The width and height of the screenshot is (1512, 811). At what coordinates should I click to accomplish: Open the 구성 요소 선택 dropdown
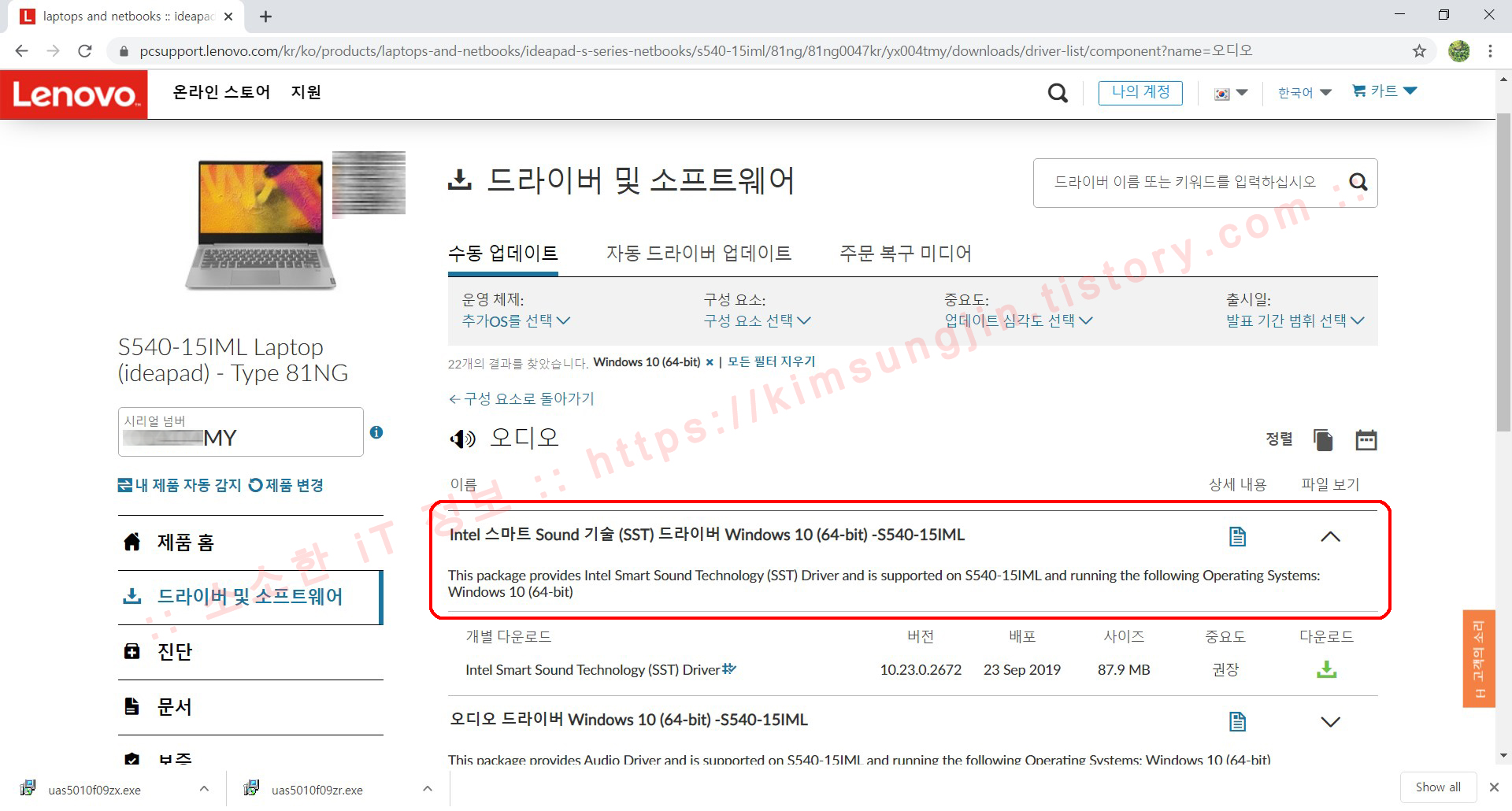(x=757, y=320)
